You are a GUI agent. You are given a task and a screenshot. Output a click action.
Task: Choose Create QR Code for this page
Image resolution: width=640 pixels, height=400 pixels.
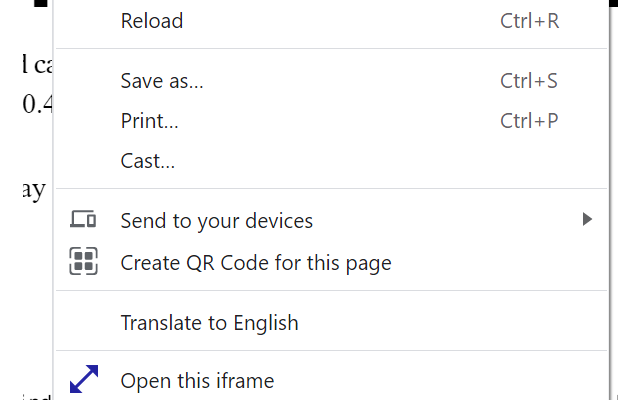click(x=255, y=263)
